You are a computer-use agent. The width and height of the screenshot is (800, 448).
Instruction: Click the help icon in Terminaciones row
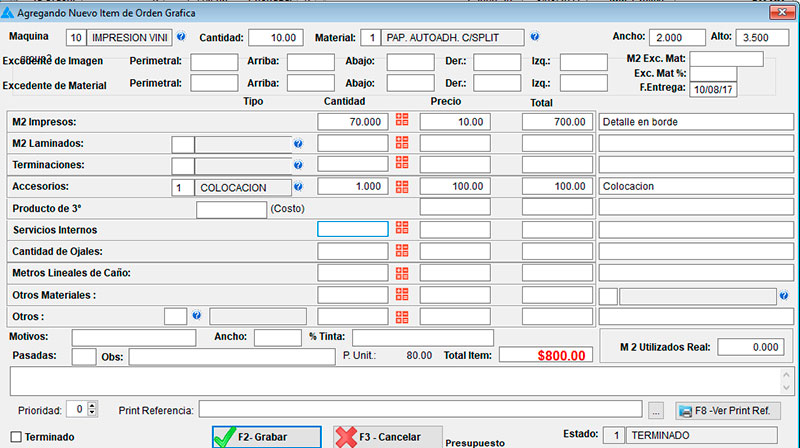point(298,164)
